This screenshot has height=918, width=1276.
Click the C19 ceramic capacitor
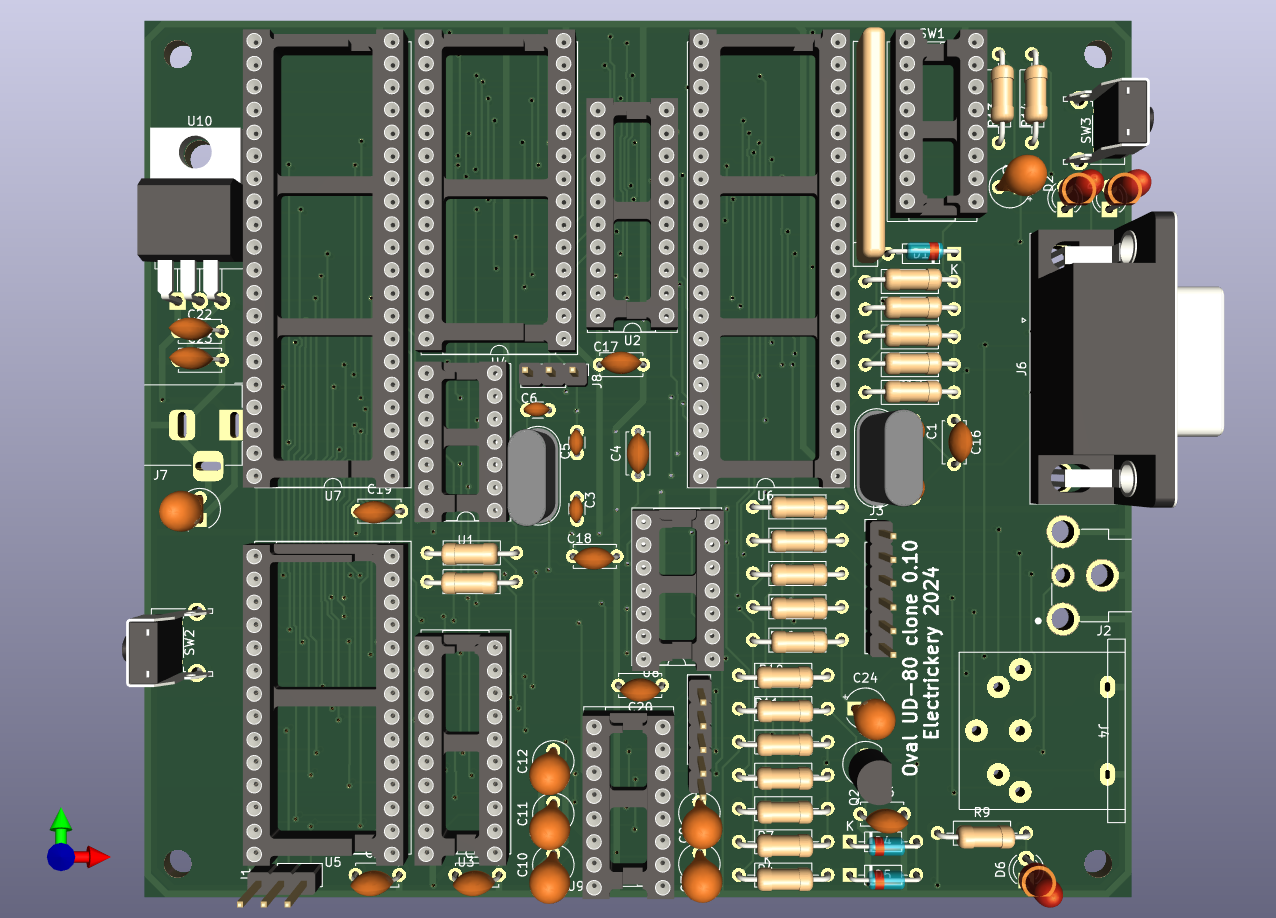tap(375, 512)
